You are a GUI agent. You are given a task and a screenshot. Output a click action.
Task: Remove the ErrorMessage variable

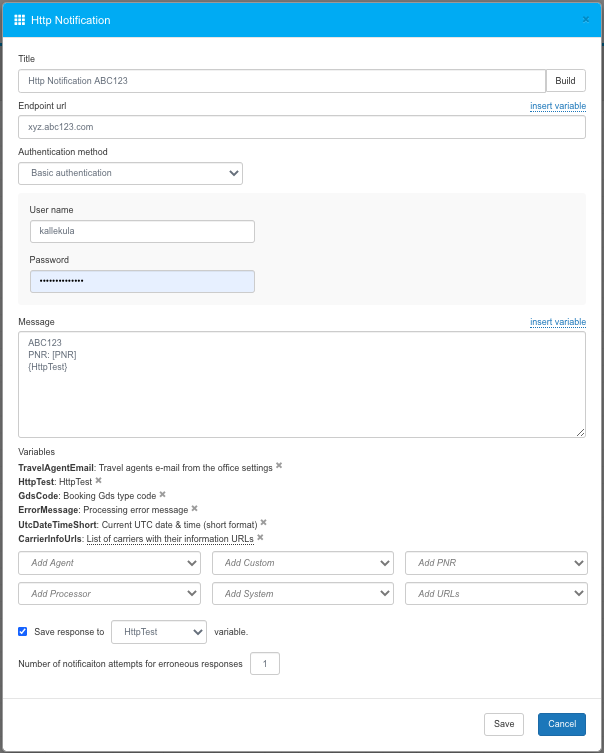(x=194, y=508)
